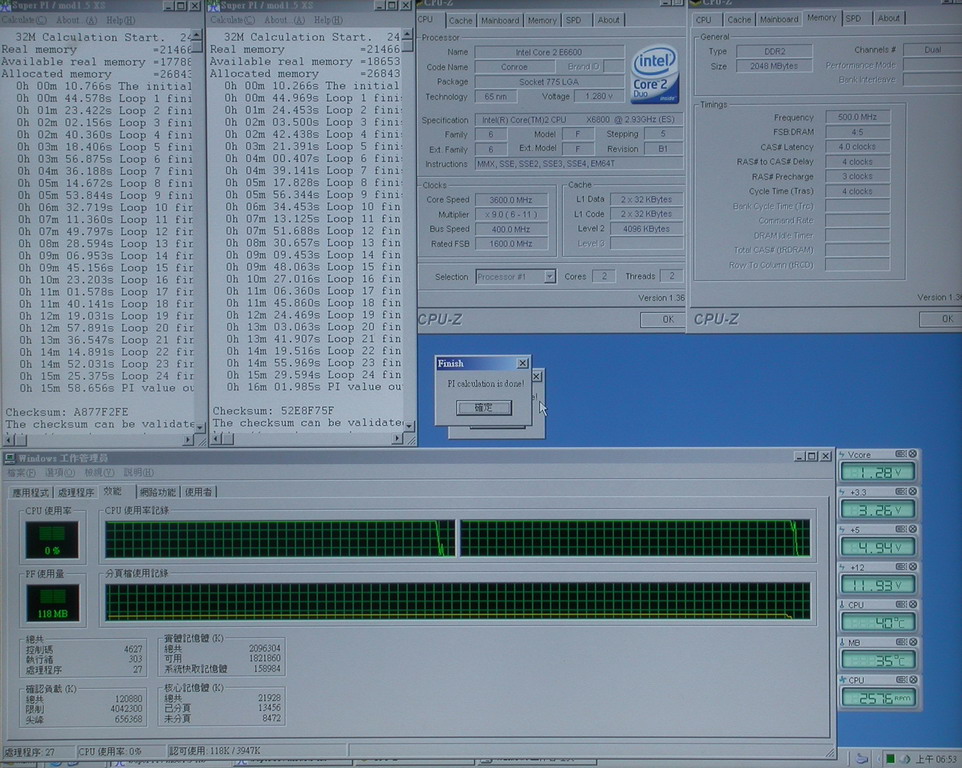Open About menu in right Super PI window
Screen dimensions: 962x768
coord(284,20)
